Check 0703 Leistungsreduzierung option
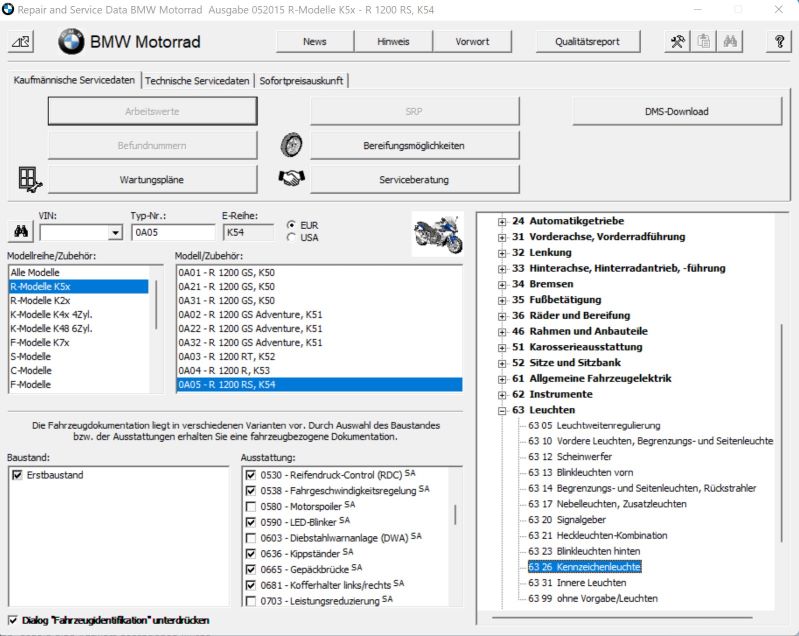Screen dimensions: 799x636 click(251, 601)
